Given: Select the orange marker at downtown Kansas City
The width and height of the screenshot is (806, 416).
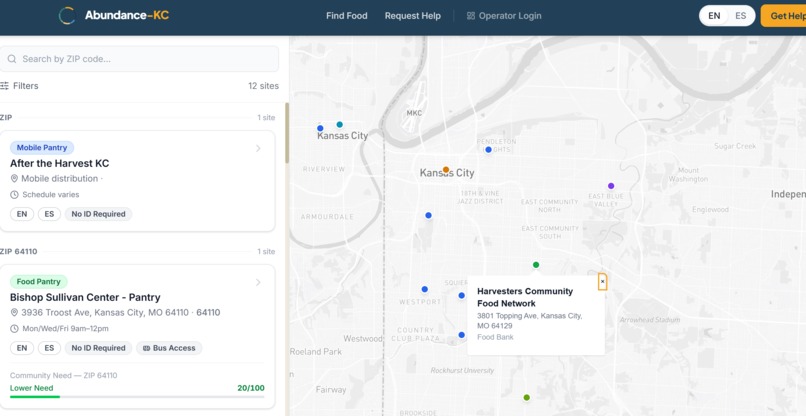Looking at the screenshot, I should click(446, 169).
